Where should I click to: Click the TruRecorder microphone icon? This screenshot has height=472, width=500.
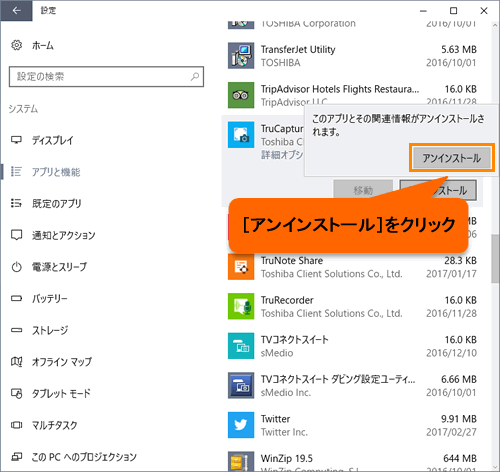click(x=241, y=306)
